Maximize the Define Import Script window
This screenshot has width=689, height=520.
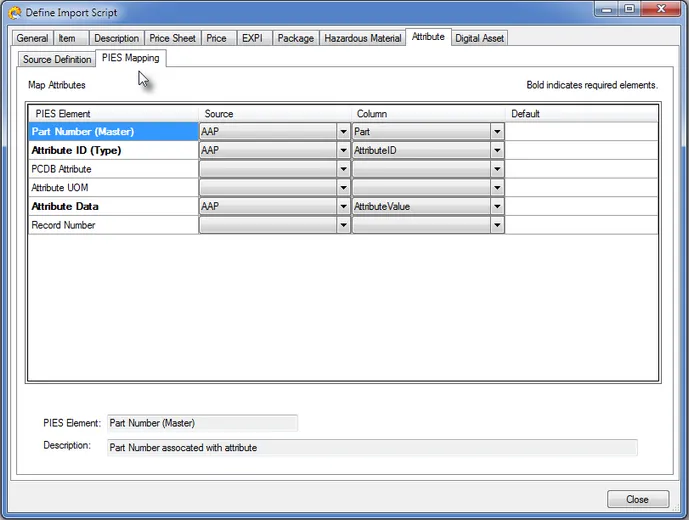[629, 10]
